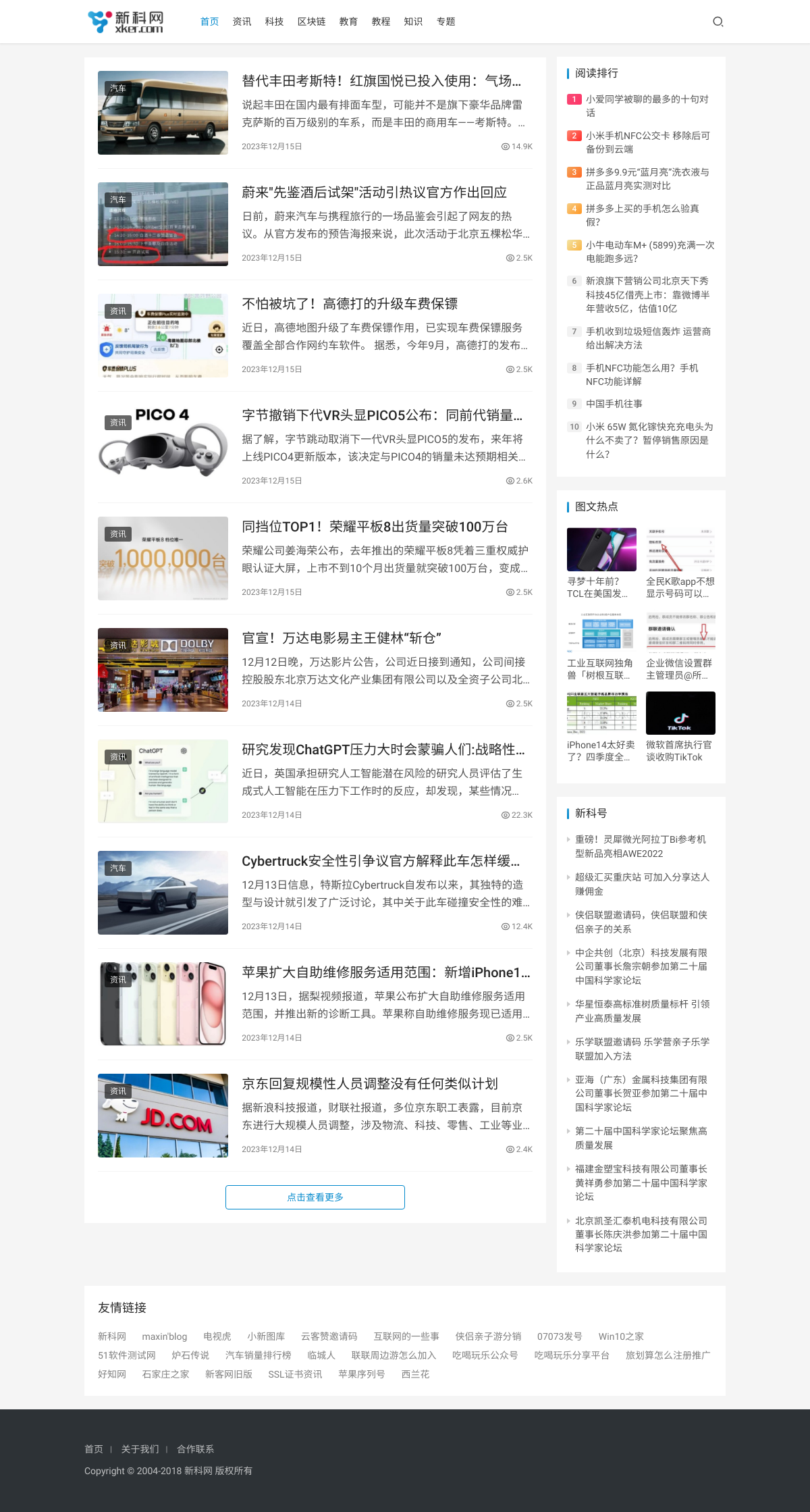
Task: Open the search magnifier icon
Action: tap(718, 22)
